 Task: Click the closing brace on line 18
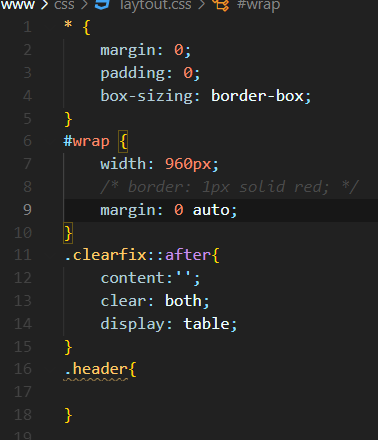(68, 415)
